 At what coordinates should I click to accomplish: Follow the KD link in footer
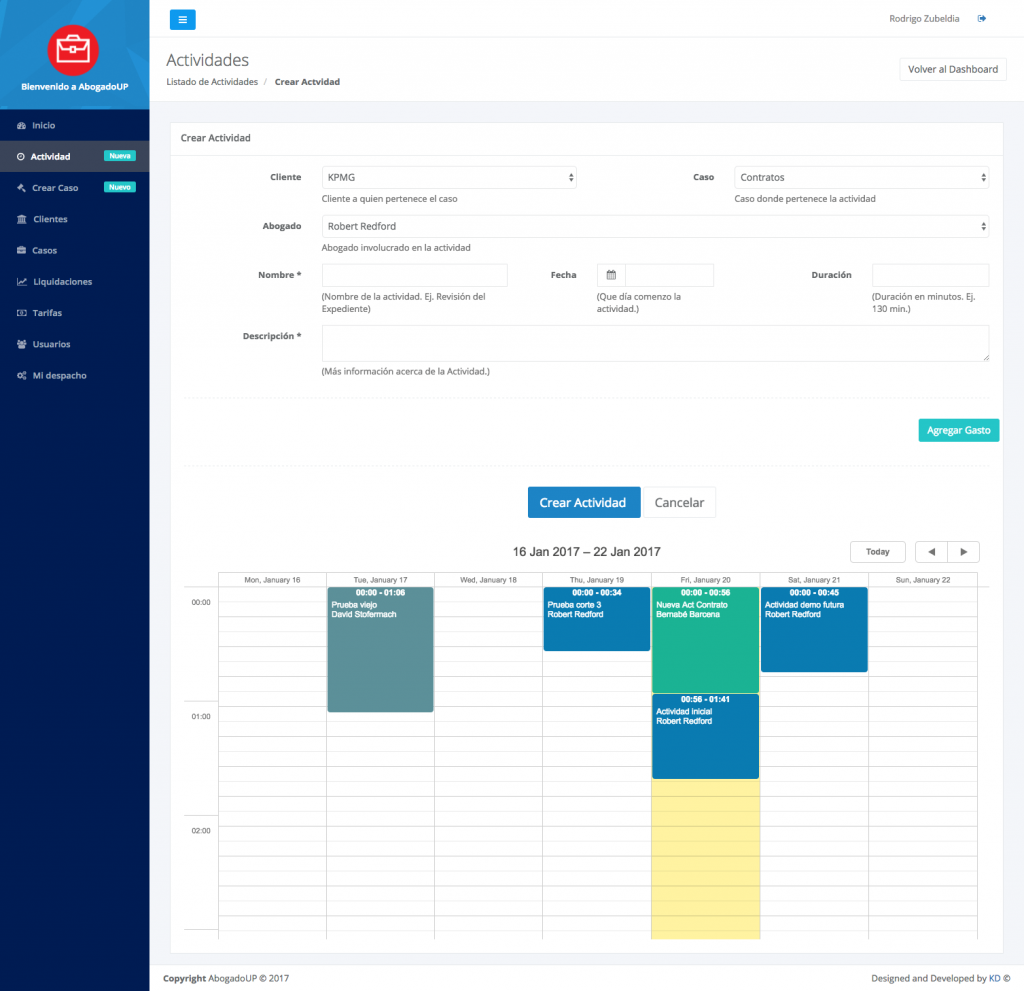[994, 978]
